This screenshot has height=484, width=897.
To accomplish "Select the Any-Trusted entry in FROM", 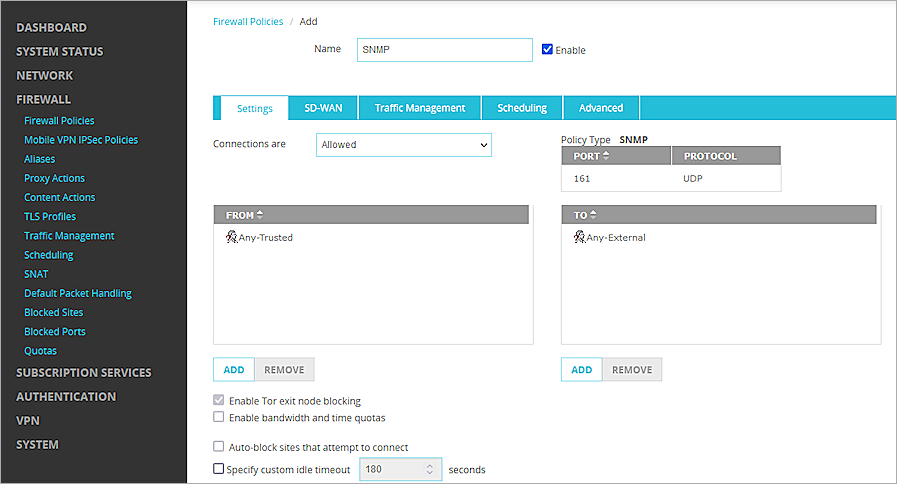I will (265, 237).
